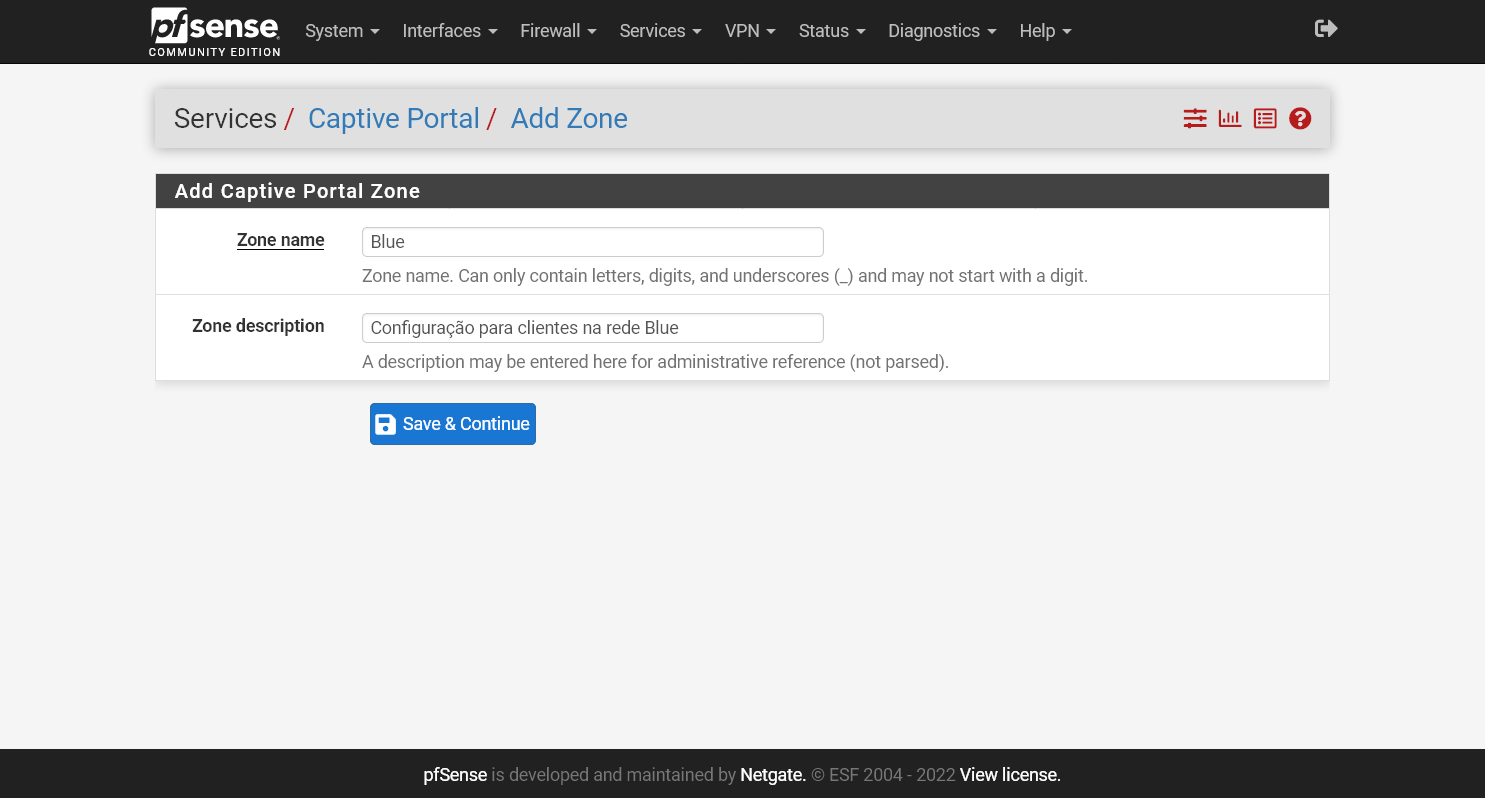Open the related settings sliders icon

tap(1194, 118)
